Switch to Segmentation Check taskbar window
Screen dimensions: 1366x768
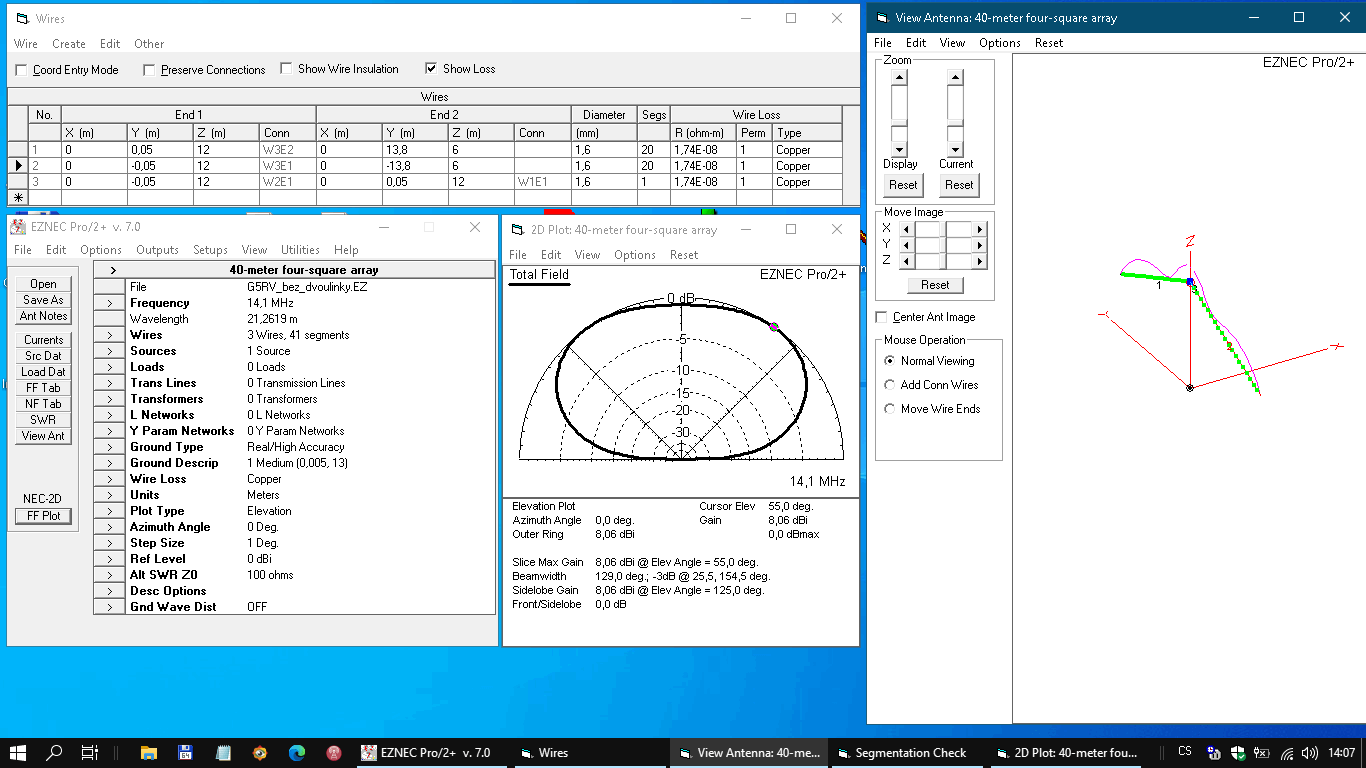coord(900,753)
